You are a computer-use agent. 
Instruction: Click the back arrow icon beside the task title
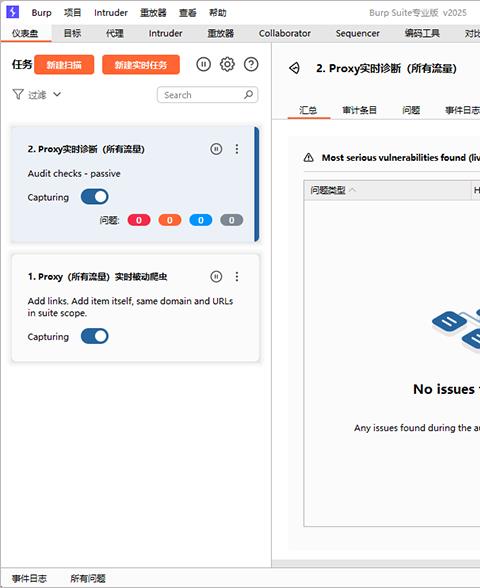click(x=295, y=68)
